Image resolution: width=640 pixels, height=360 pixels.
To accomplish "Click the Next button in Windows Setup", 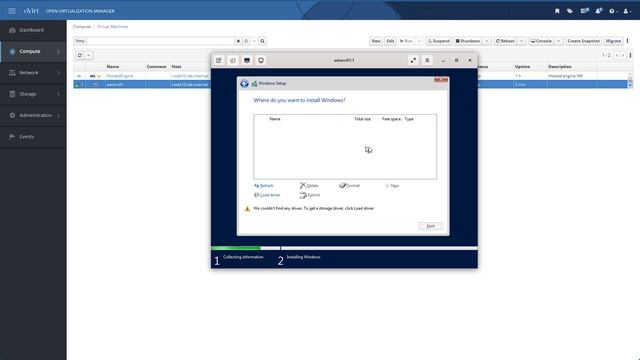I will point(430,226).
